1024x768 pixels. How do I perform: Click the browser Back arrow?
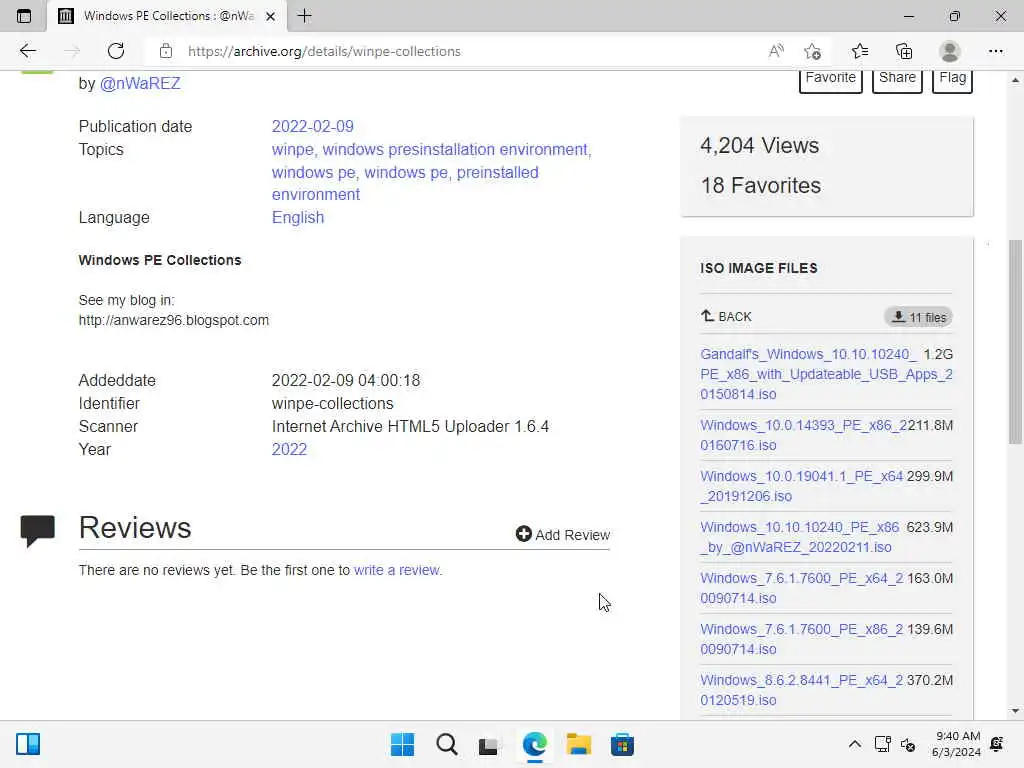pyautogui.click(x=27, y=51)
